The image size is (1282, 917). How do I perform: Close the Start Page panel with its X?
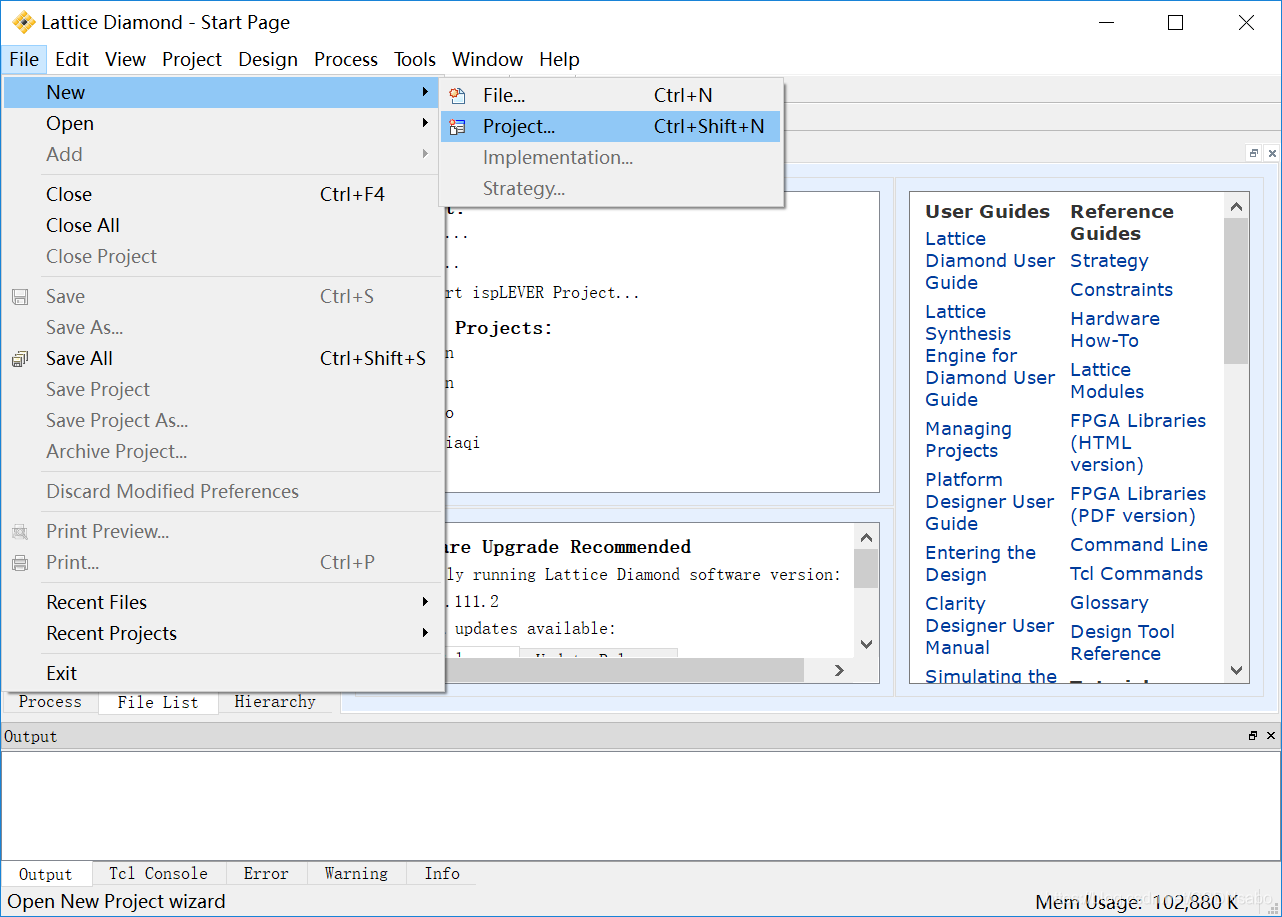1272,154
